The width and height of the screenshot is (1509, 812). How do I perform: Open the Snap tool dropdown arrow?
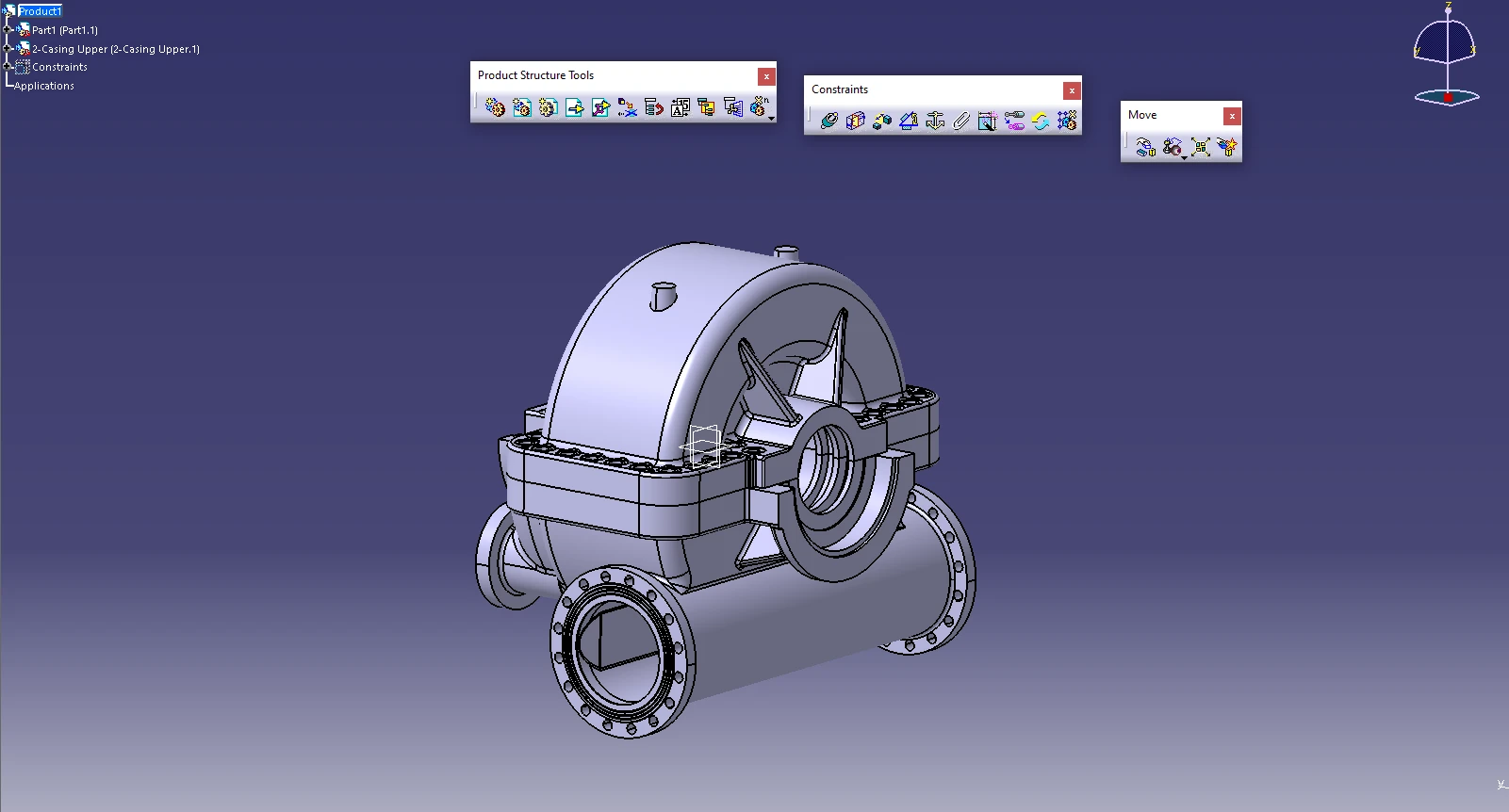click(1184, 157)
